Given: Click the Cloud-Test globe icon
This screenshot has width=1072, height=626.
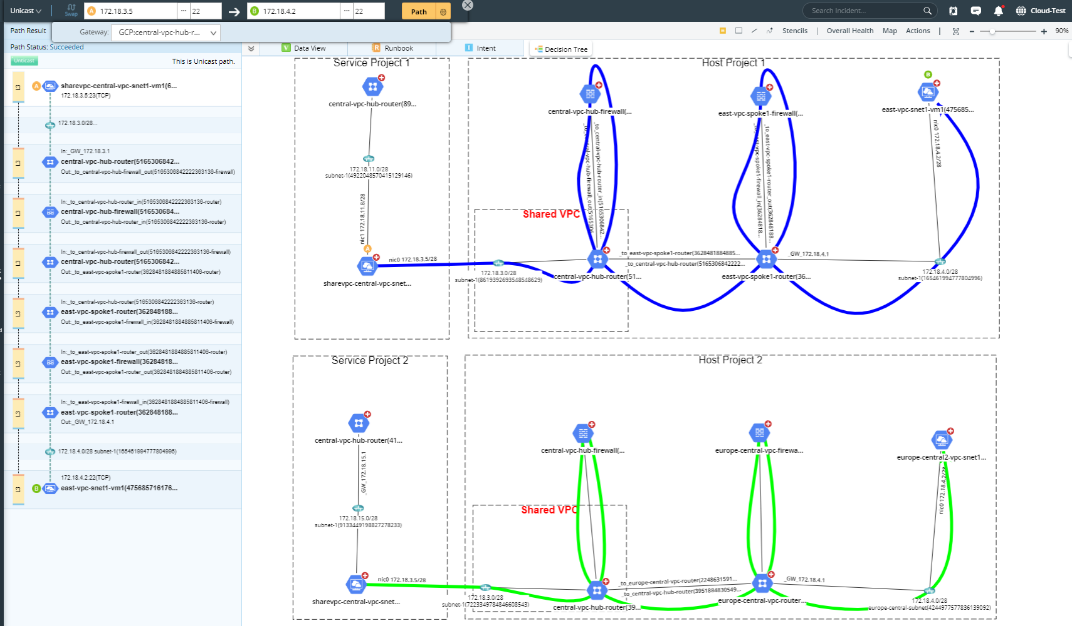Looking at the screenshot, I should click(1021, 11).
